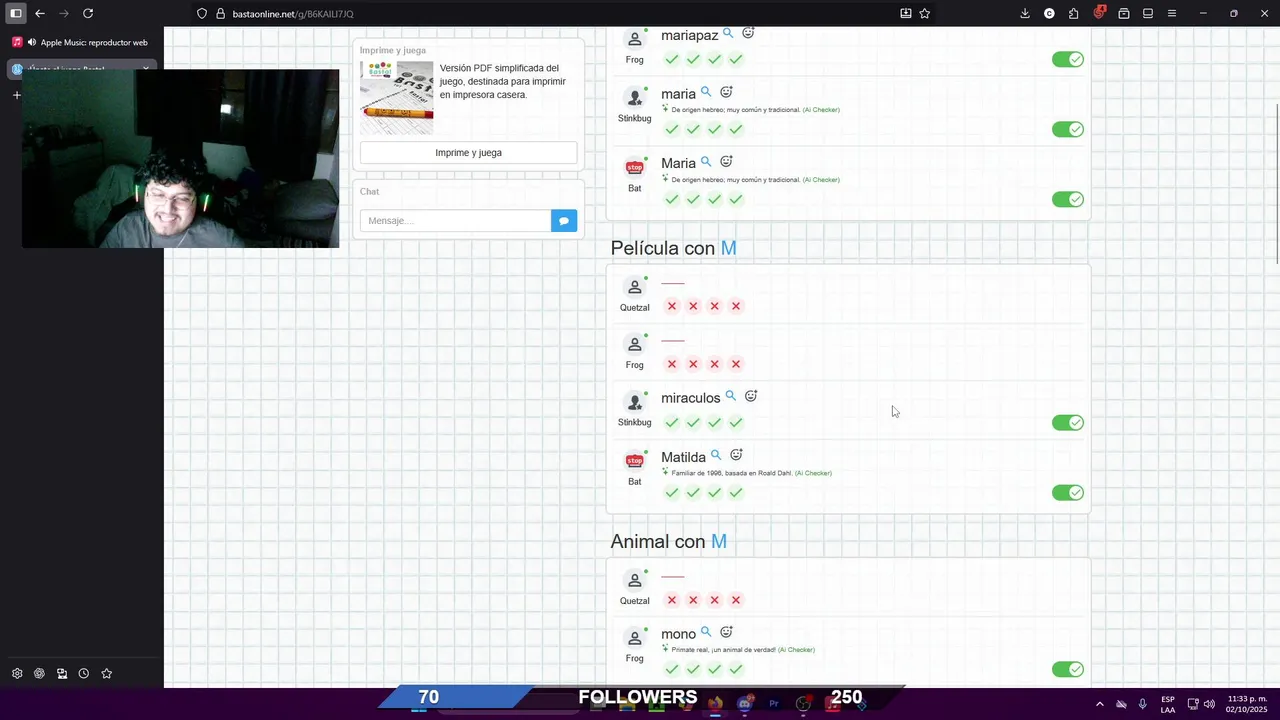Open the taskbar clock and date

pyautogui.click(x=1248, y=704)
